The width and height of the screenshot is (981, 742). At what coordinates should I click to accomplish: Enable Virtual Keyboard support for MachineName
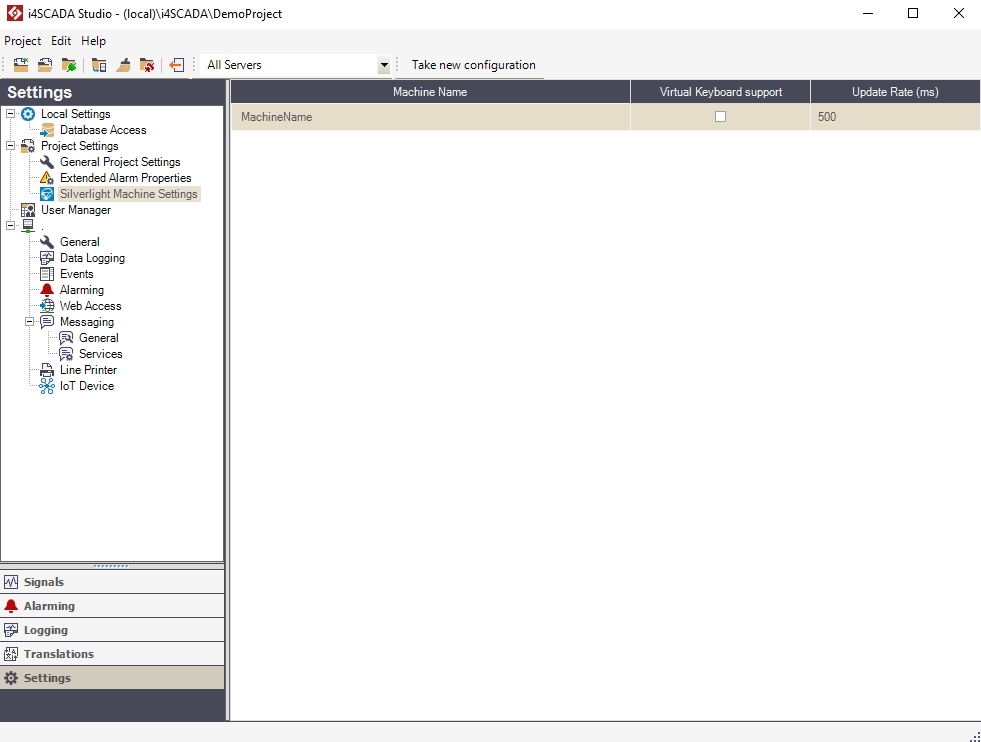[x=720, y=117]
